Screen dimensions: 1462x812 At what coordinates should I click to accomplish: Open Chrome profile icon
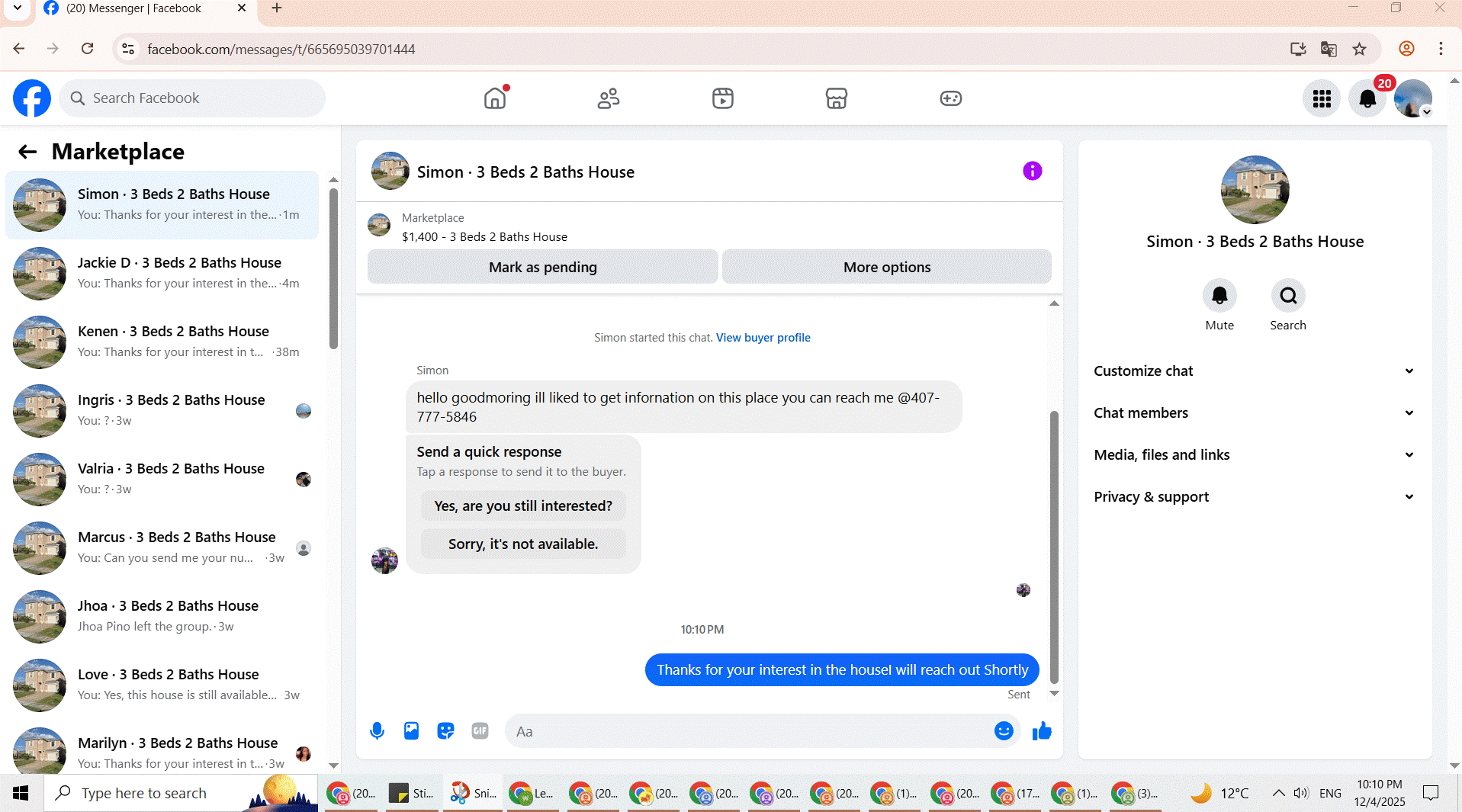1406,49
